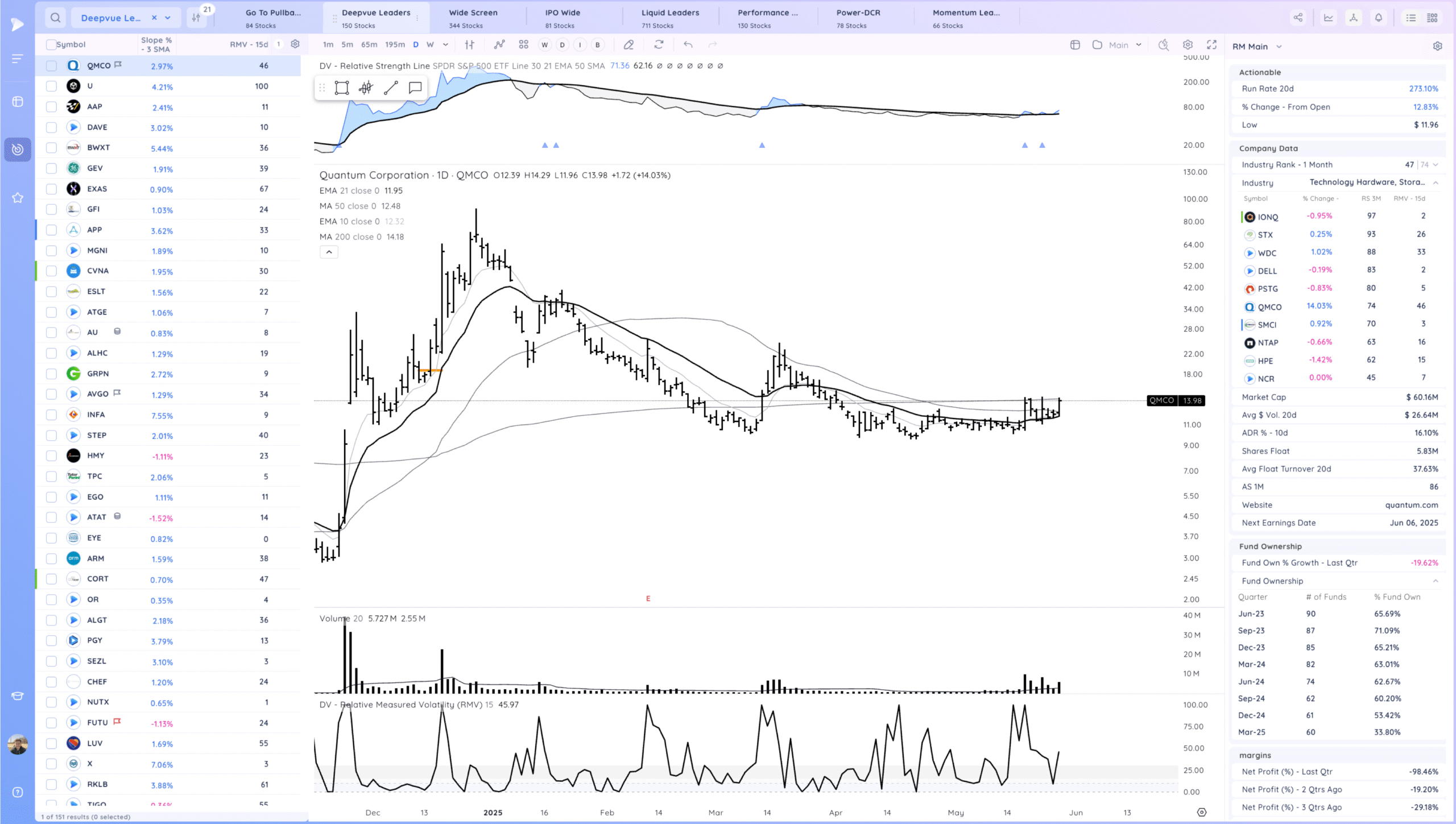
Task: Toggle chart fullscreen mode
Action: [1211, 45]
